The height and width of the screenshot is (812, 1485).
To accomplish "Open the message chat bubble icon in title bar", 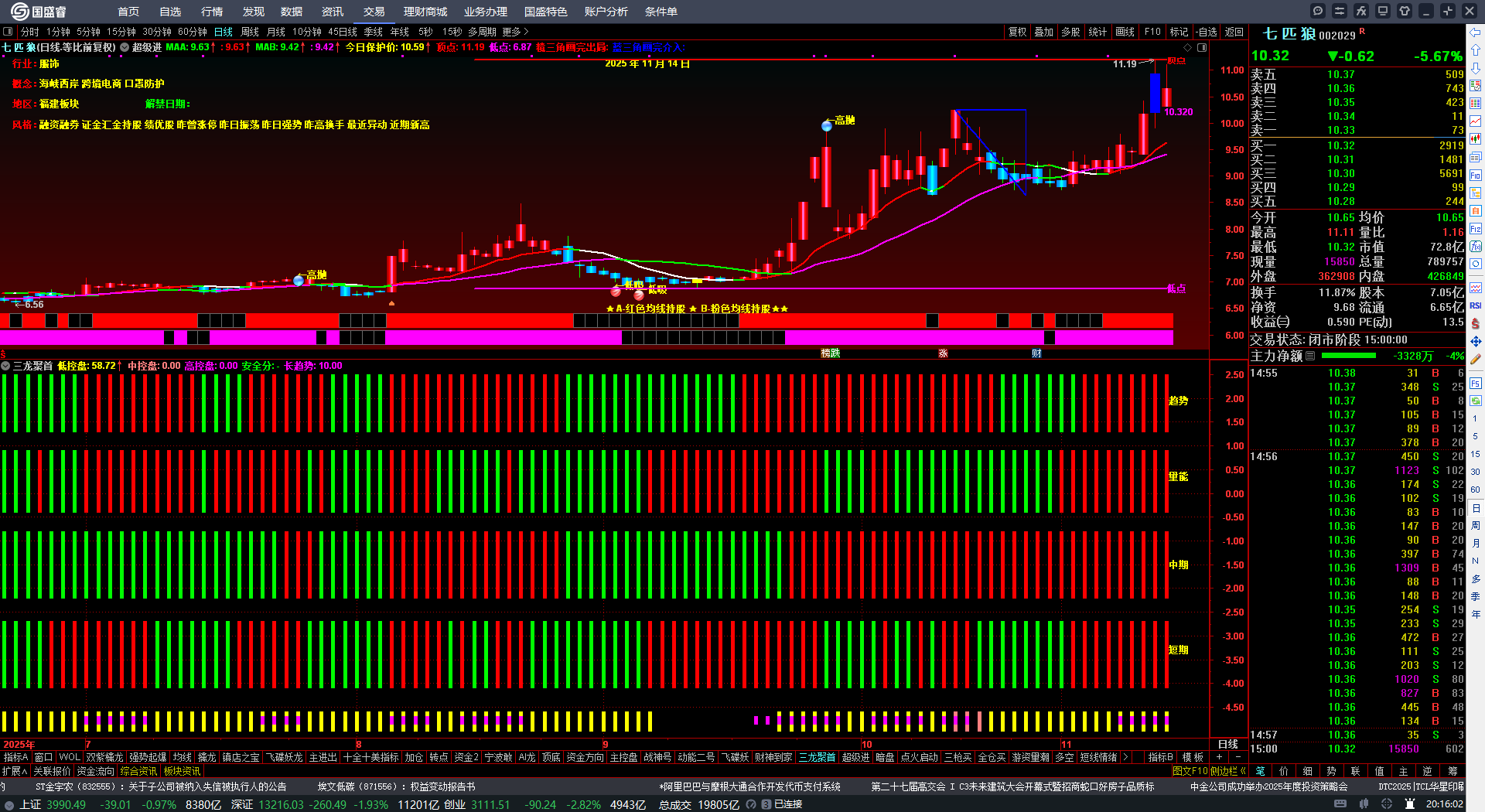I will pos(1318,11).
